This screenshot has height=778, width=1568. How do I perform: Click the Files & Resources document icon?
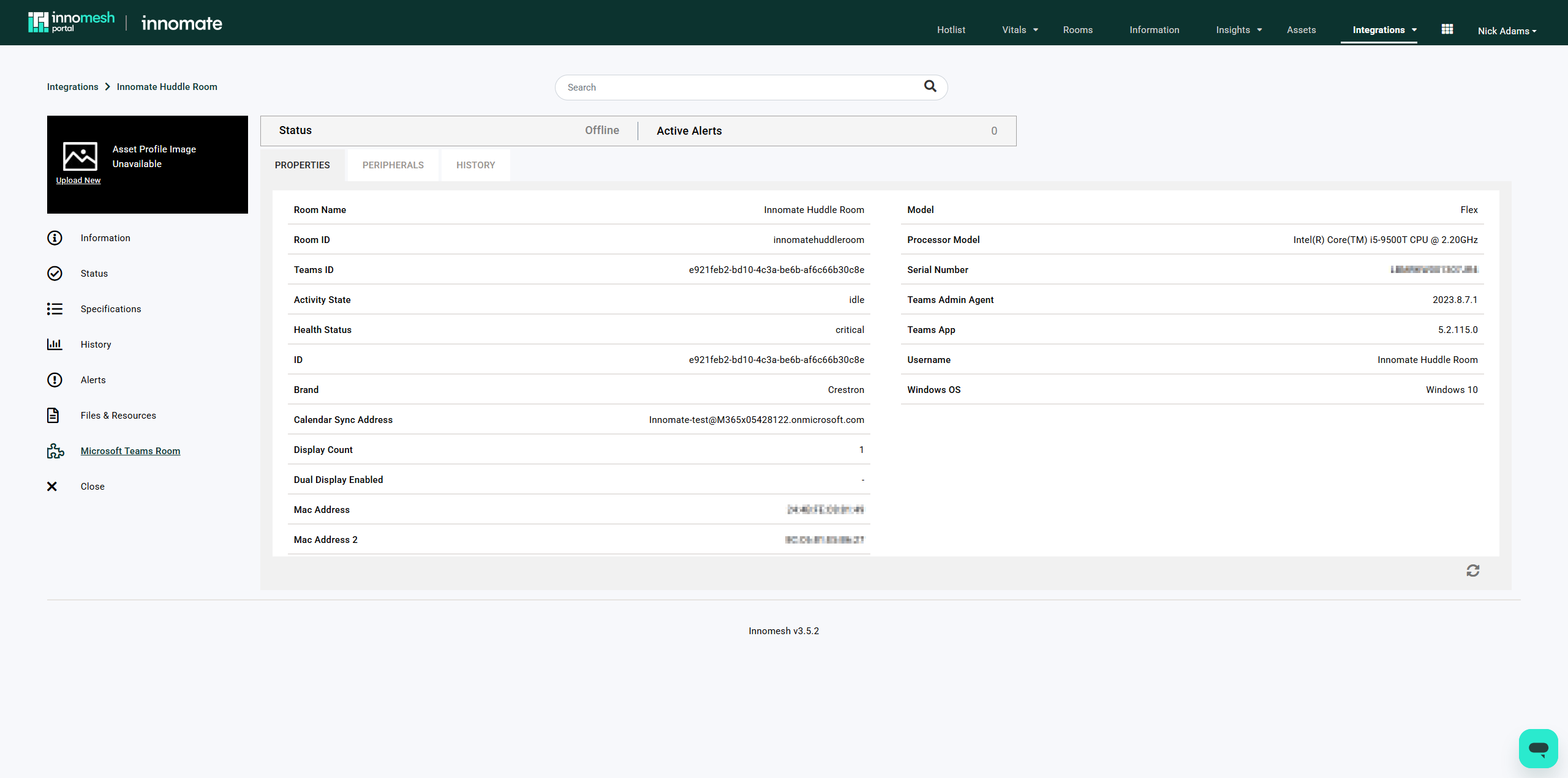(x=53, y=416)
